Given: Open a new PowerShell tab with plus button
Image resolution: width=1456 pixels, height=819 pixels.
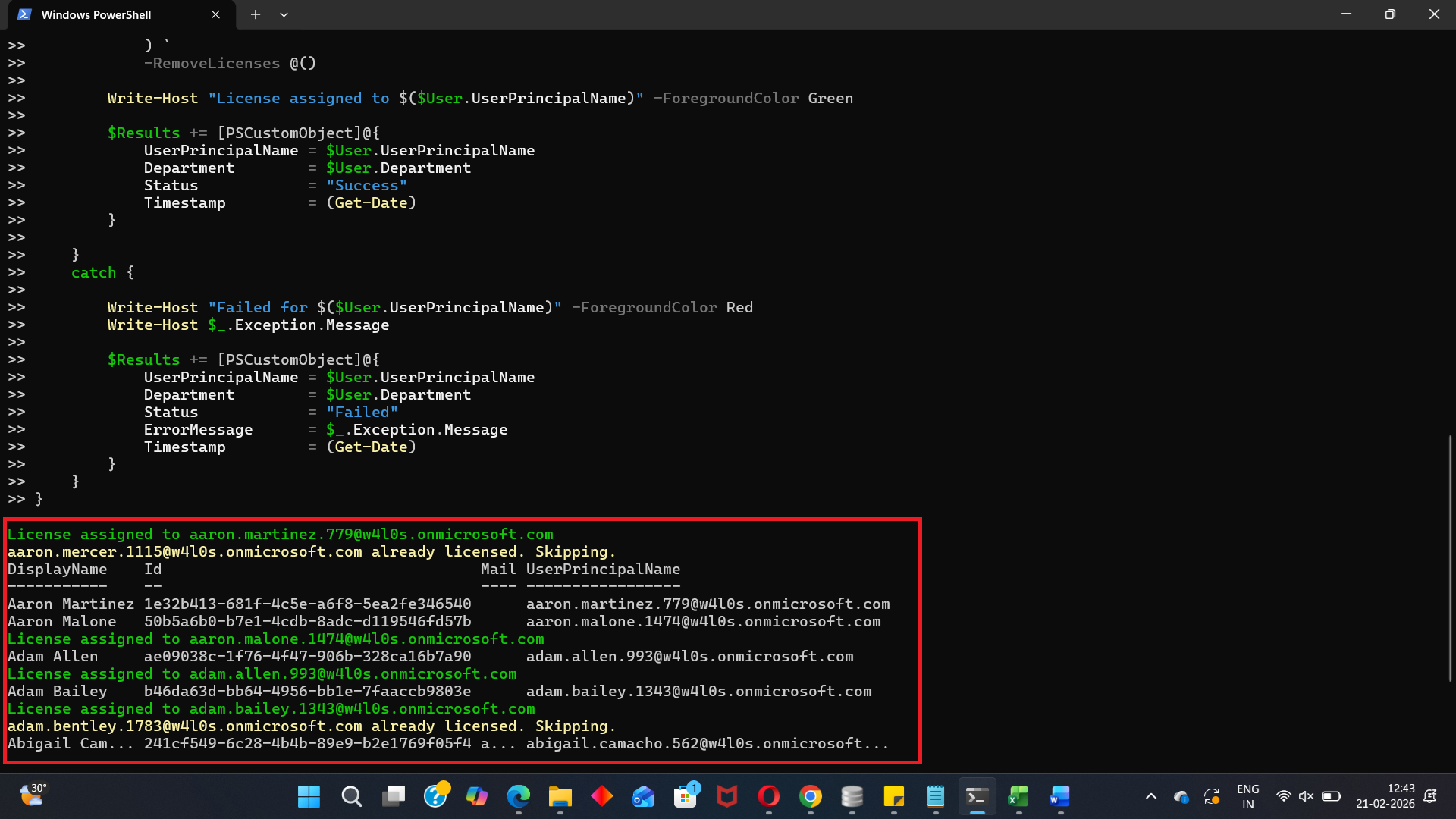Looking at the screenshot, I should coord(256,14).
